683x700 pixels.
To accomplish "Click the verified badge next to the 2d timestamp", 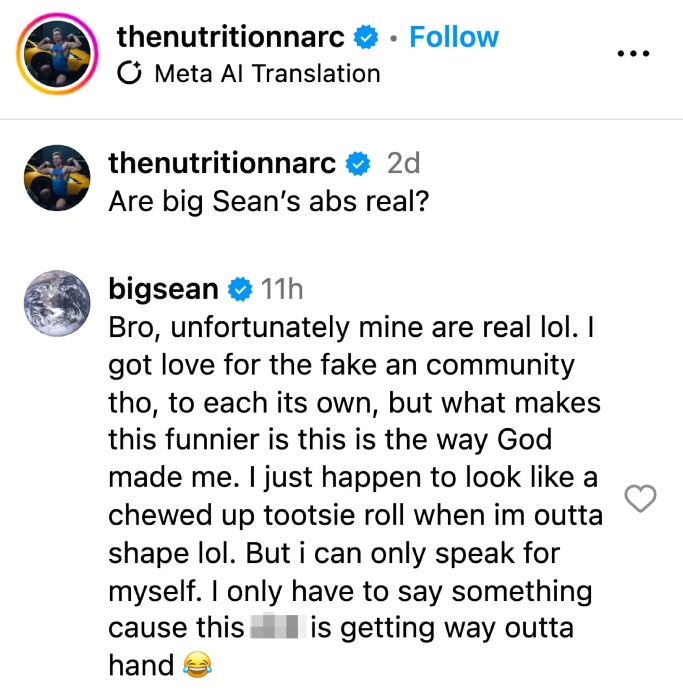I will click(358, 163).
